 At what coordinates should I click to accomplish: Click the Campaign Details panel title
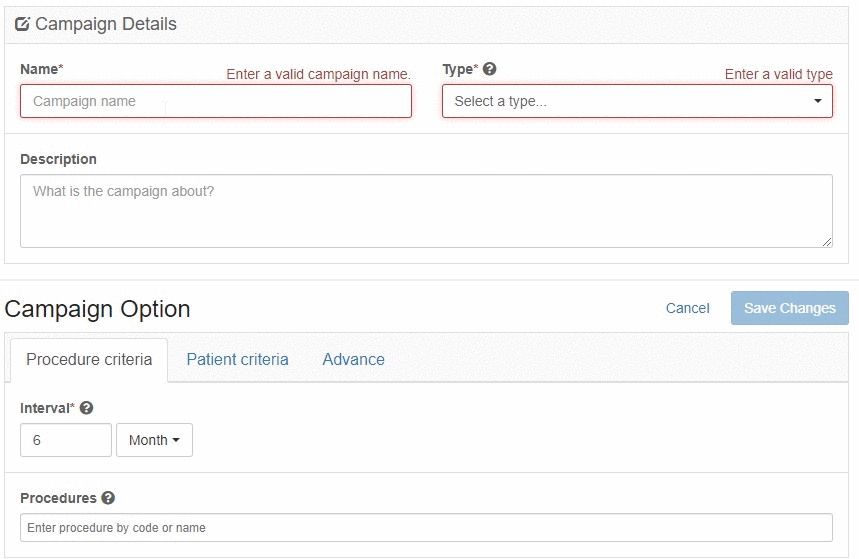106,24
